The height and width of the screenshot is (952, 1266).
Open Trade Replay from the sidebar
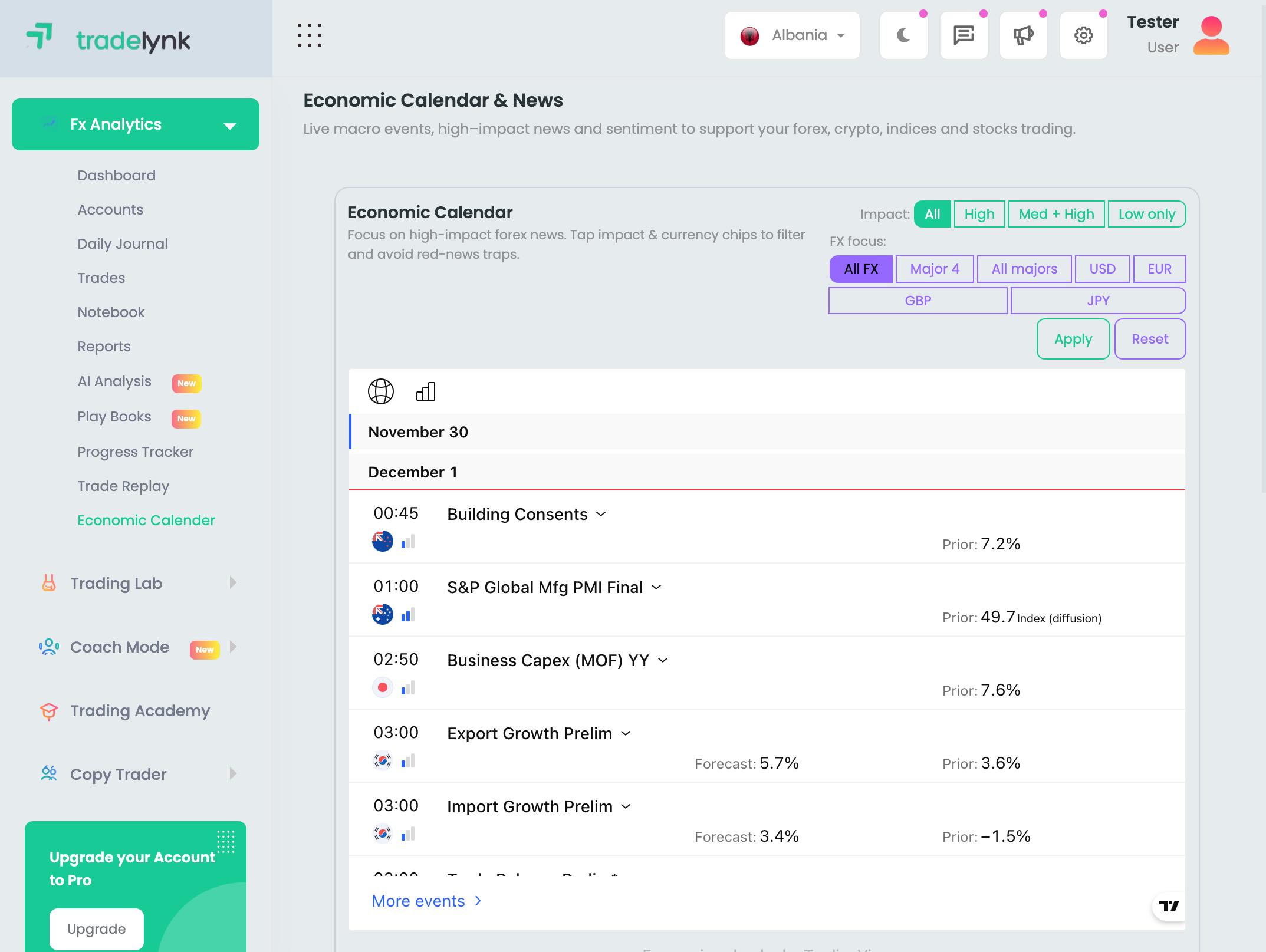point(123,486)
